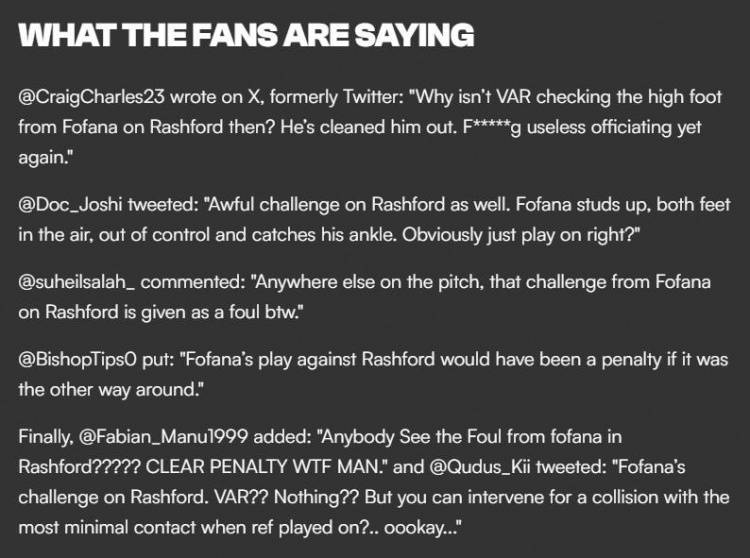The height and width of the screenshot is (558, 750).
Task: Click the word "Finally," in the last paragraph
Action: tap(46, 436)
